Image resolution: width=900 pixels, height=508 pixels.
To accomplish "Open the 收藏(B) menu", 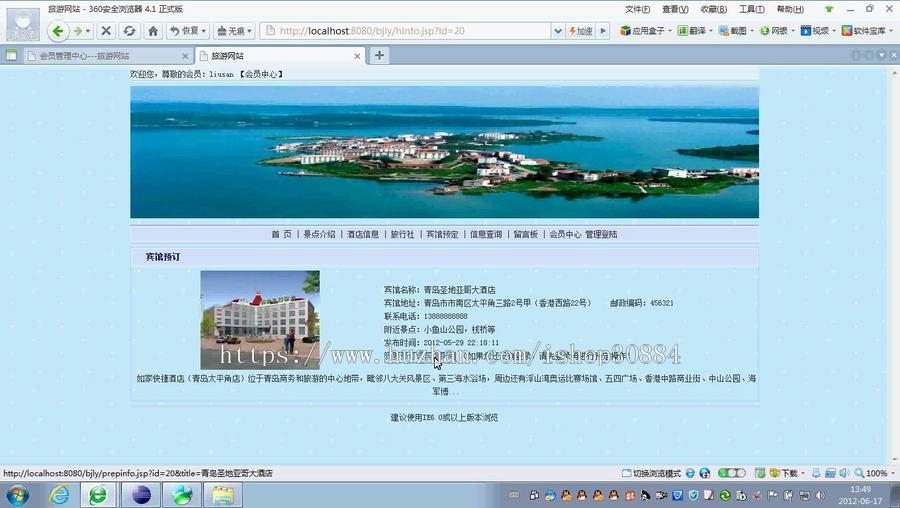I will click(713, 9).
